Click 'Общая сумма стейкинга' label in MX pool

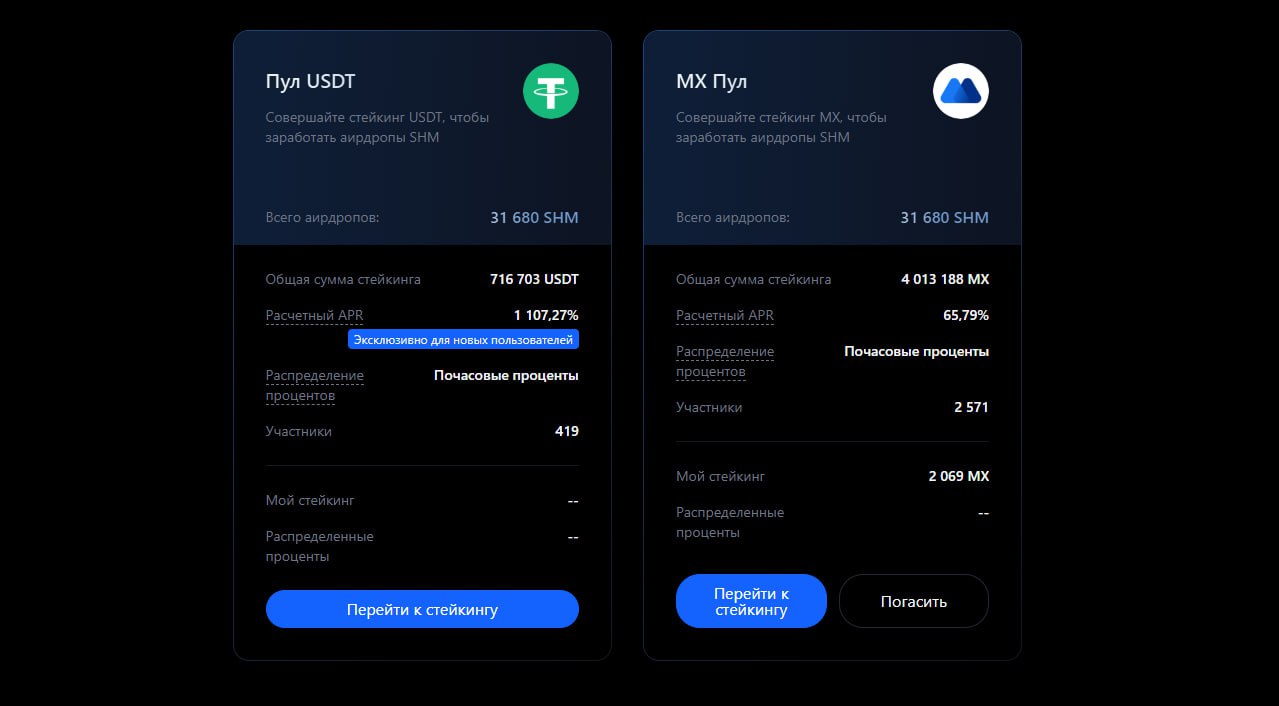coord(753,279)
